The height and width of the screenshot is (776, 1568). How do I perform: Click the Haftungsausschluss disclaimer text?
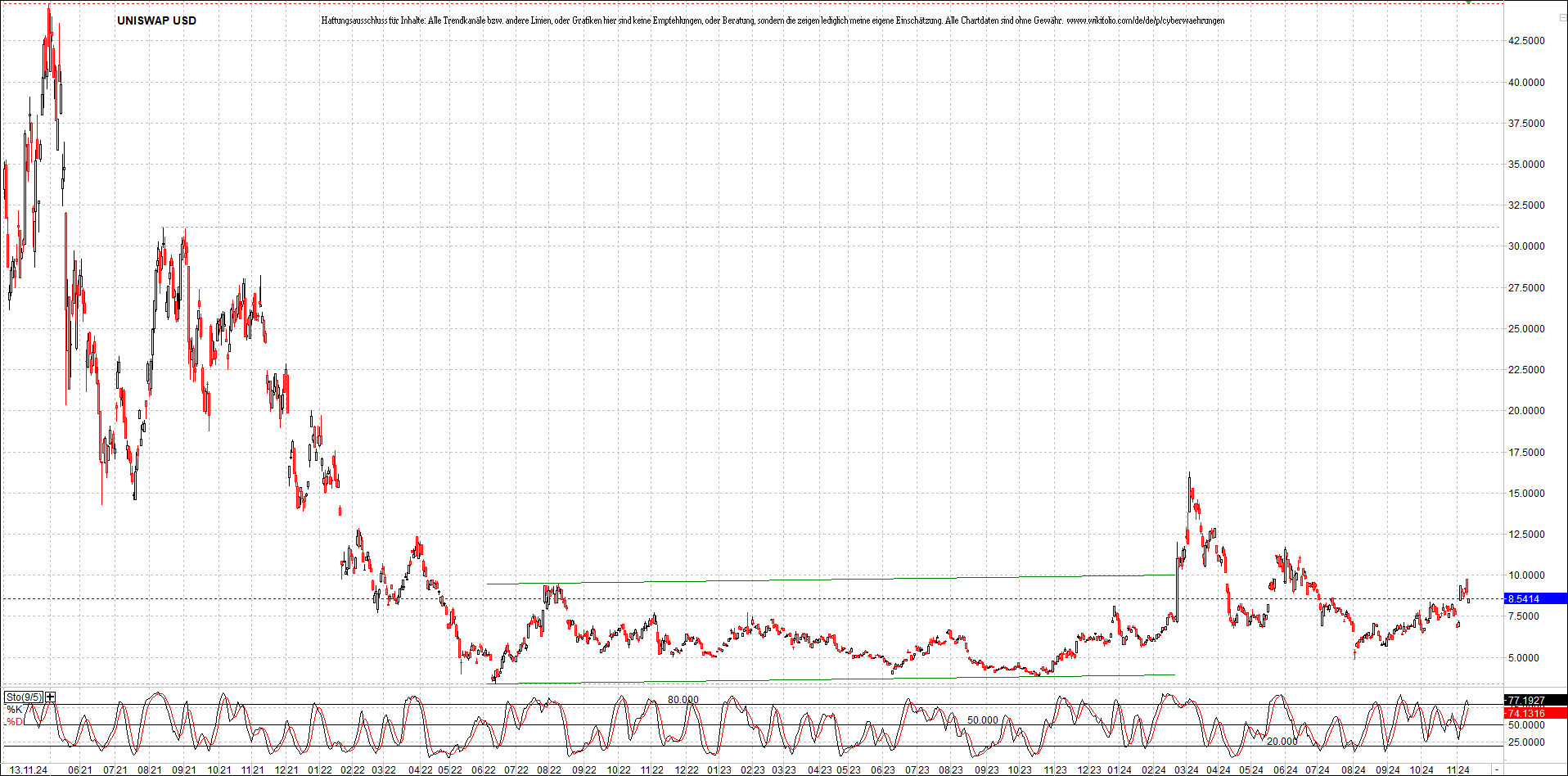click(x=773, y=20)
